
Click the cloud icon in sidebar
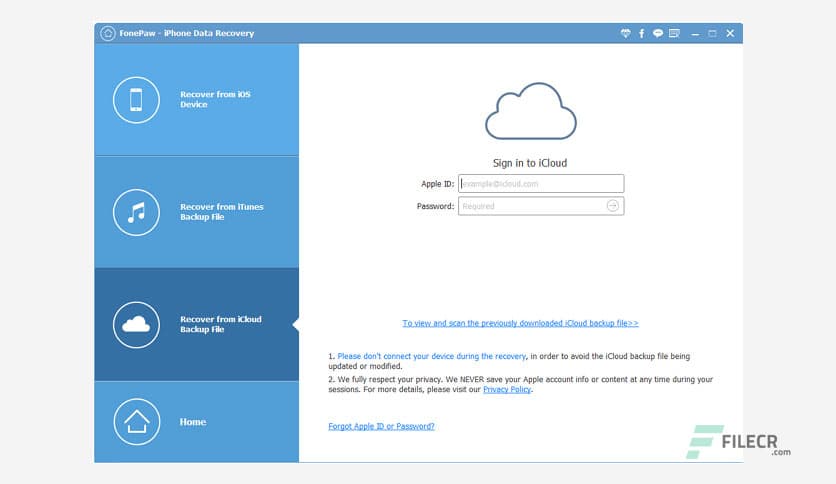pos(137,324)
